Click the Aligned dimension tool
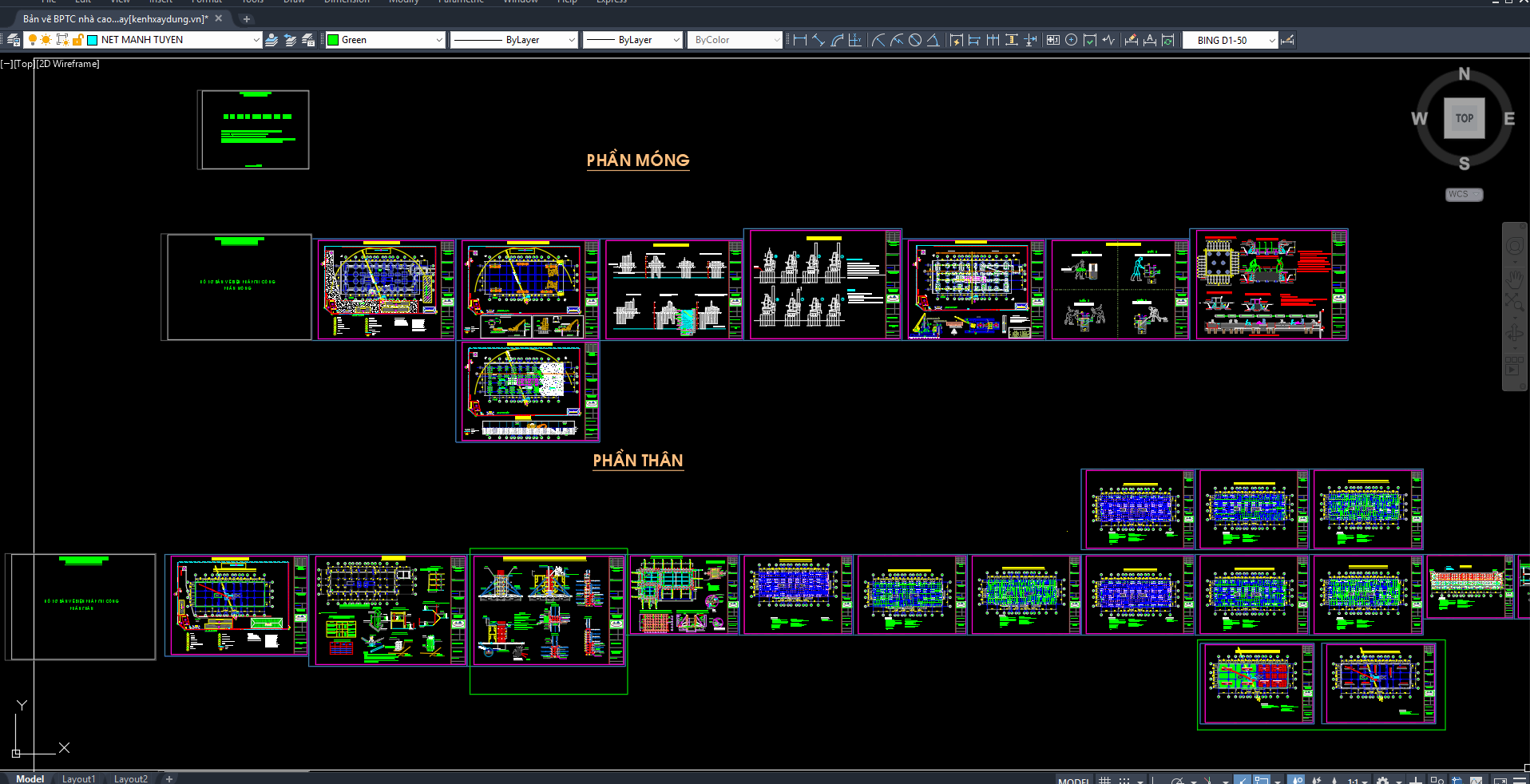The height and width of the screenshot is (784, 1530). (x=819, y=40)
